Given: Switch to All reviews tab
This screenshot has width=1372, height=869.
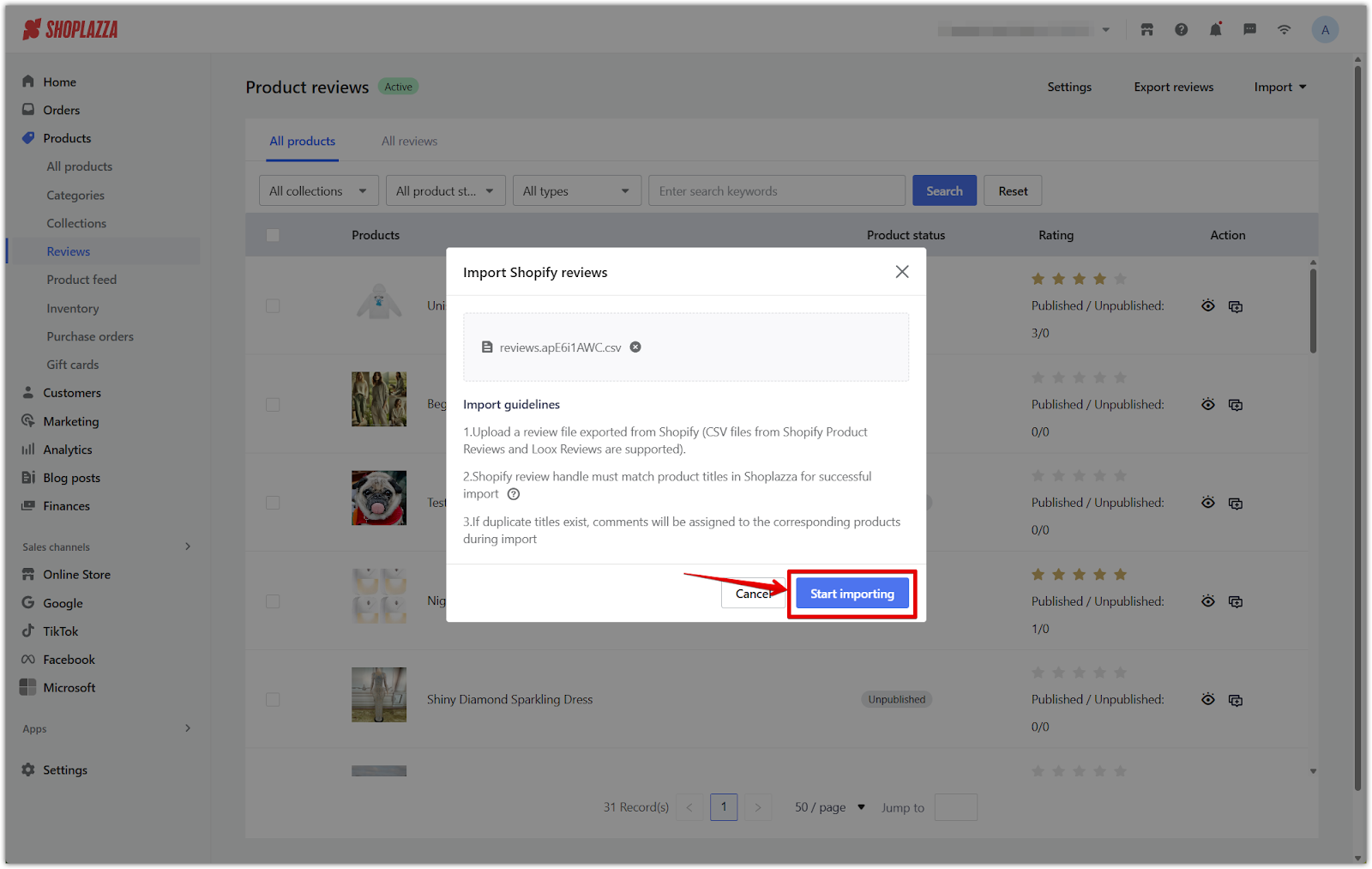Looking at the screenshot, I should (409, 142).
